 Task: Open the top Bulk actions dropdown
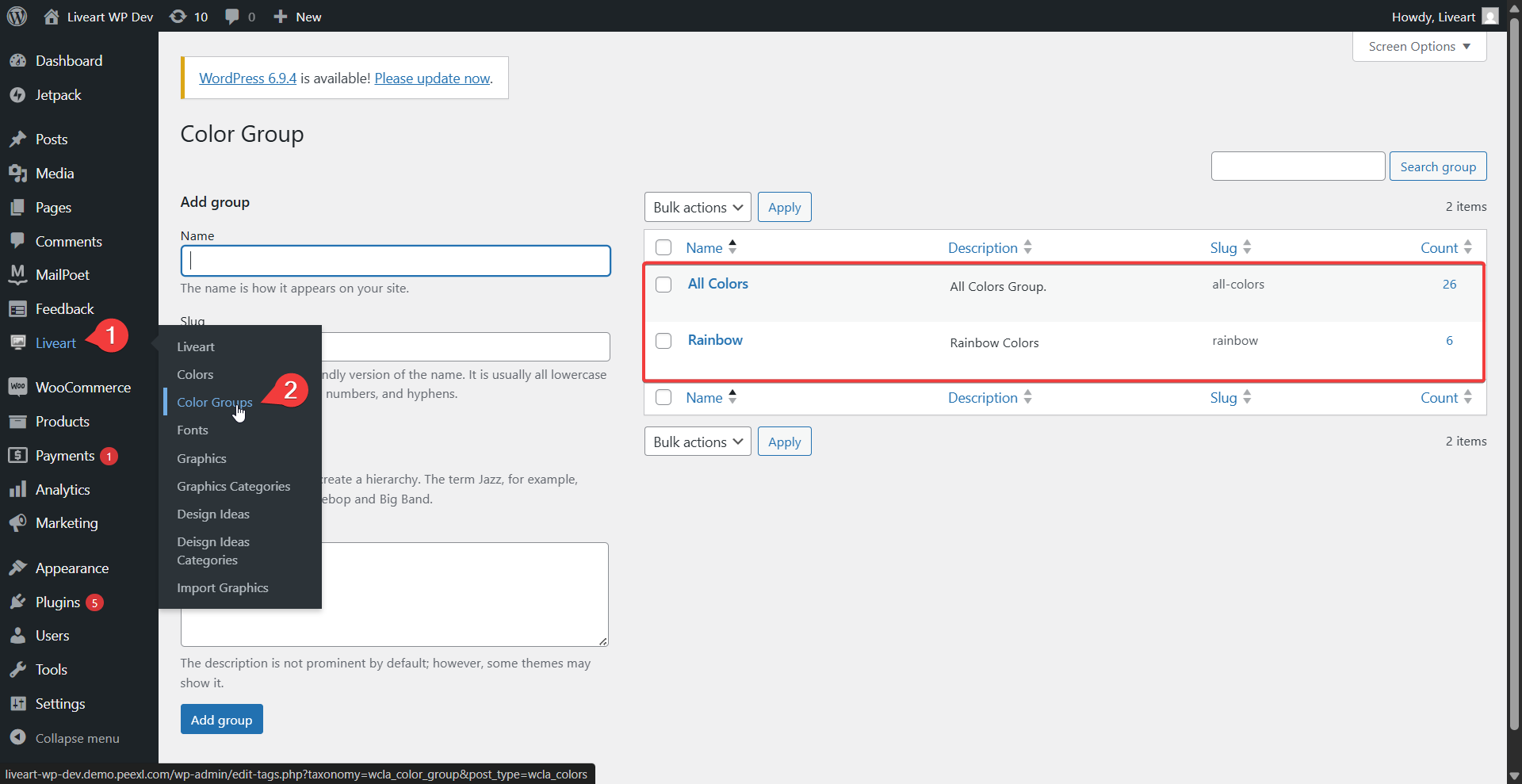pos(697,208)
